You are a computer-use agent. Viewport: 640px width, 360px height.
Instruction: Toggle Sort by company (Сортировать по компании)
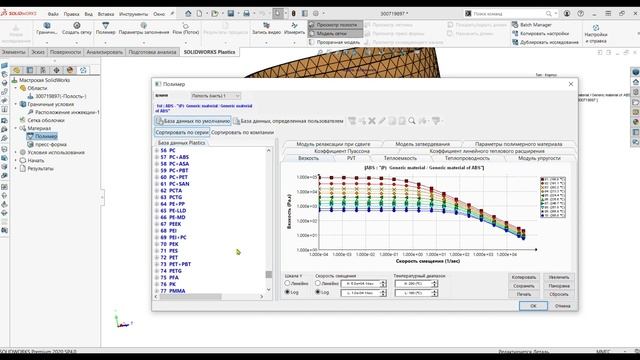pos(242,132)
